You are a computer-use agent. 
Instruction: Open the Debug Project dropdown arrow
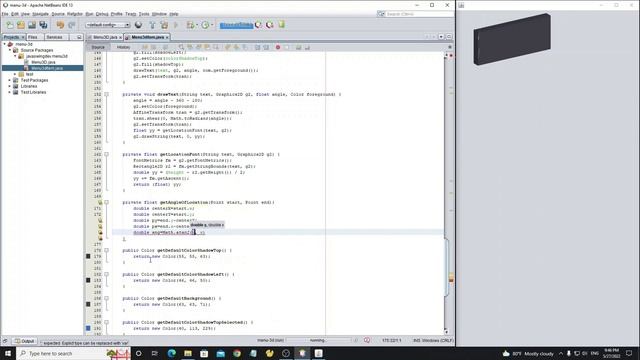coord(196,25)
